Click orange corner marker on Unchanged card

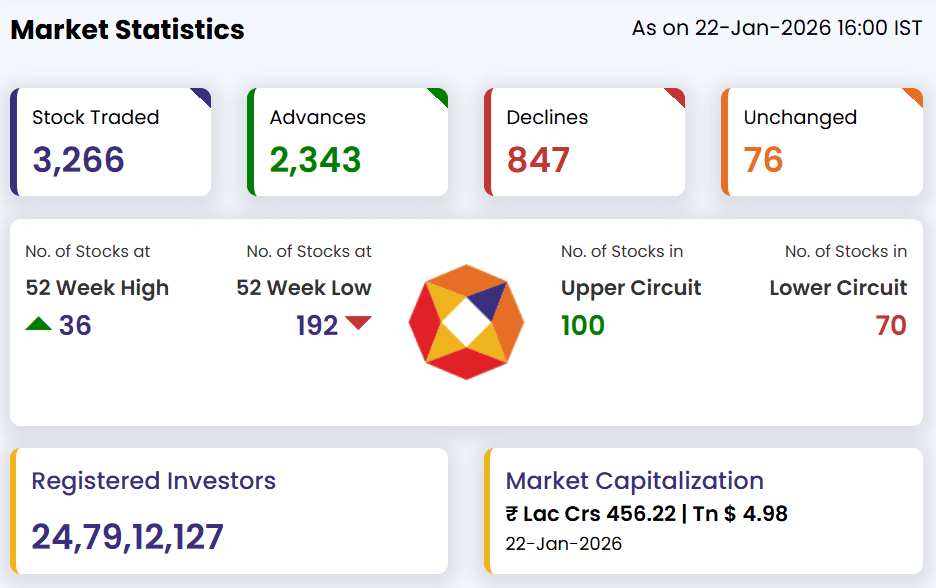(x=915, y=94)
